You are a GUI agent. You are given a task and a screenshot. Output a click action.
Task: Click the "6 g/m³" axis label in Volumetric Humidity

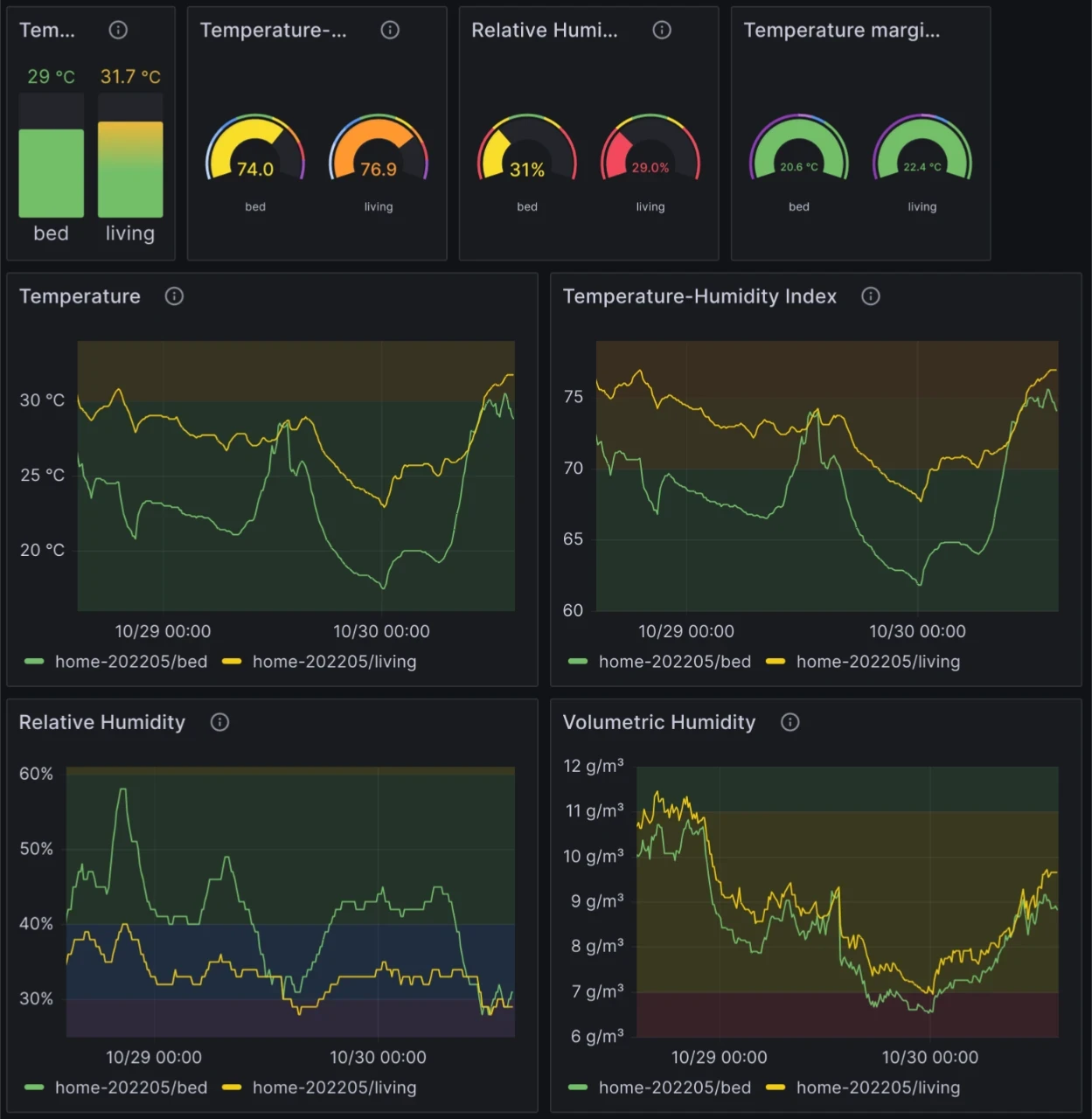pos(597,1036)
